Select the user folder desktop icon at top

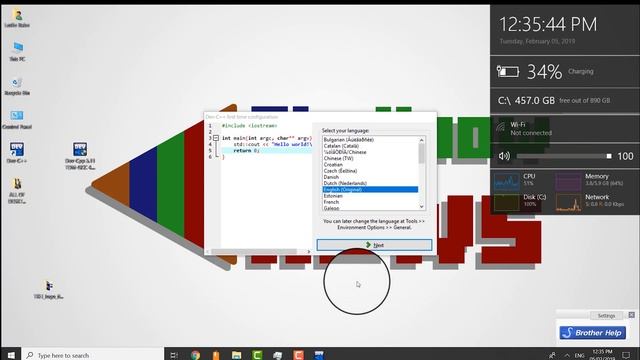click(17, 18)
